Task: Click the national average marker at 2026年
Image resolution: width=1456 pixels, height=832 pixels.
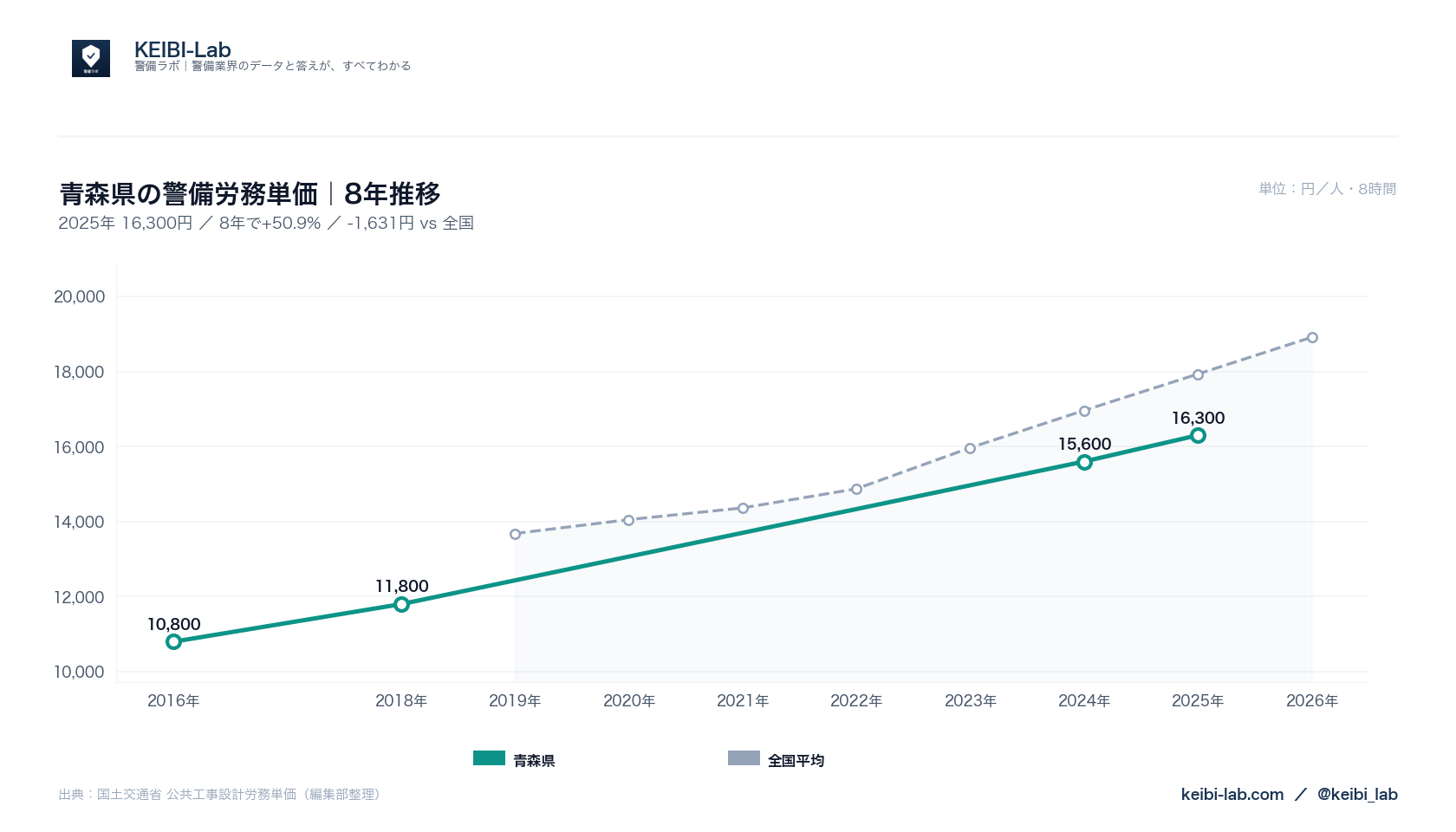Action: 1312,337
